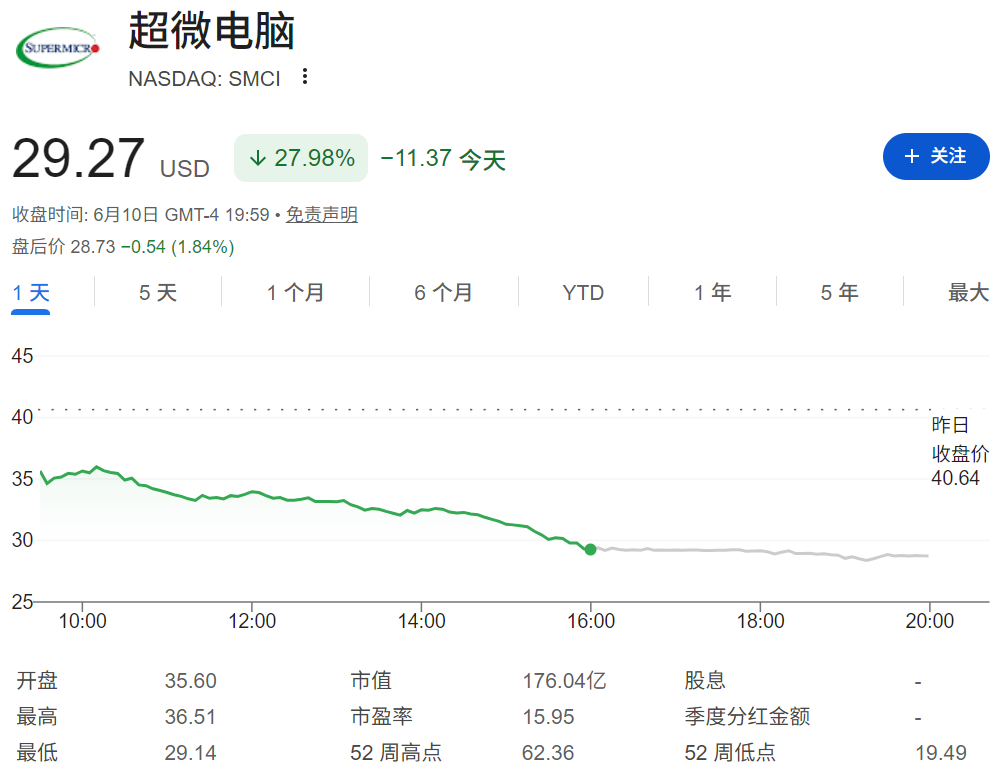Screen dimensions: 1007x770
Task: Click the 昨日收盘价 40.64 label
Action: pyautogui.click(x=959, y=451)
